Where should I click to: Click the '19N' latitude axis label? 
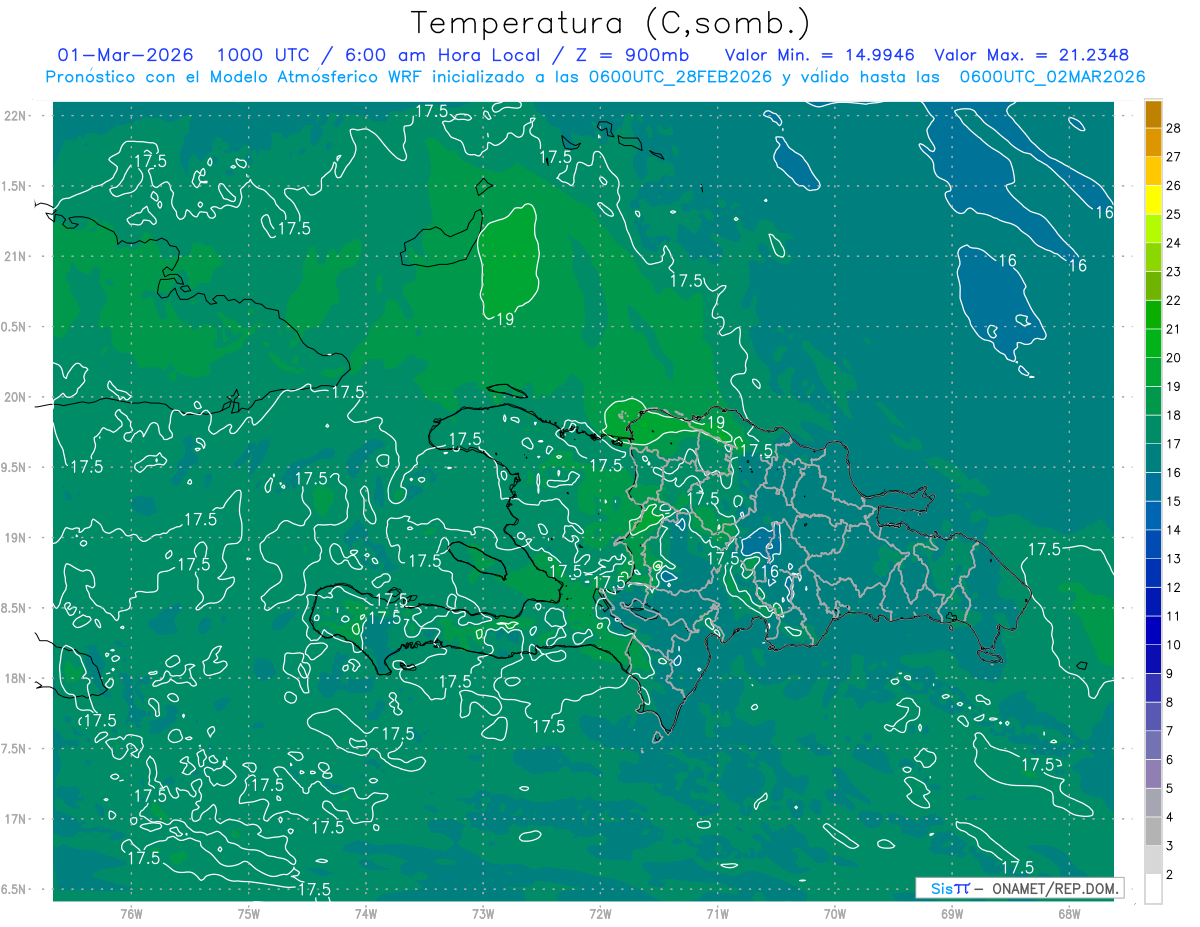tap(15, 538)
